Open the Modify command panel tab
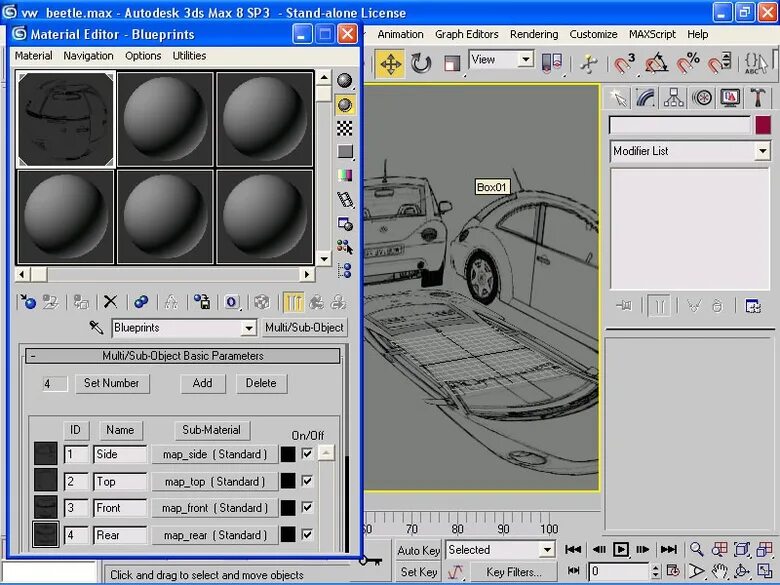The width and height of the screenshot is (780, 585). (x=645, y=98)
